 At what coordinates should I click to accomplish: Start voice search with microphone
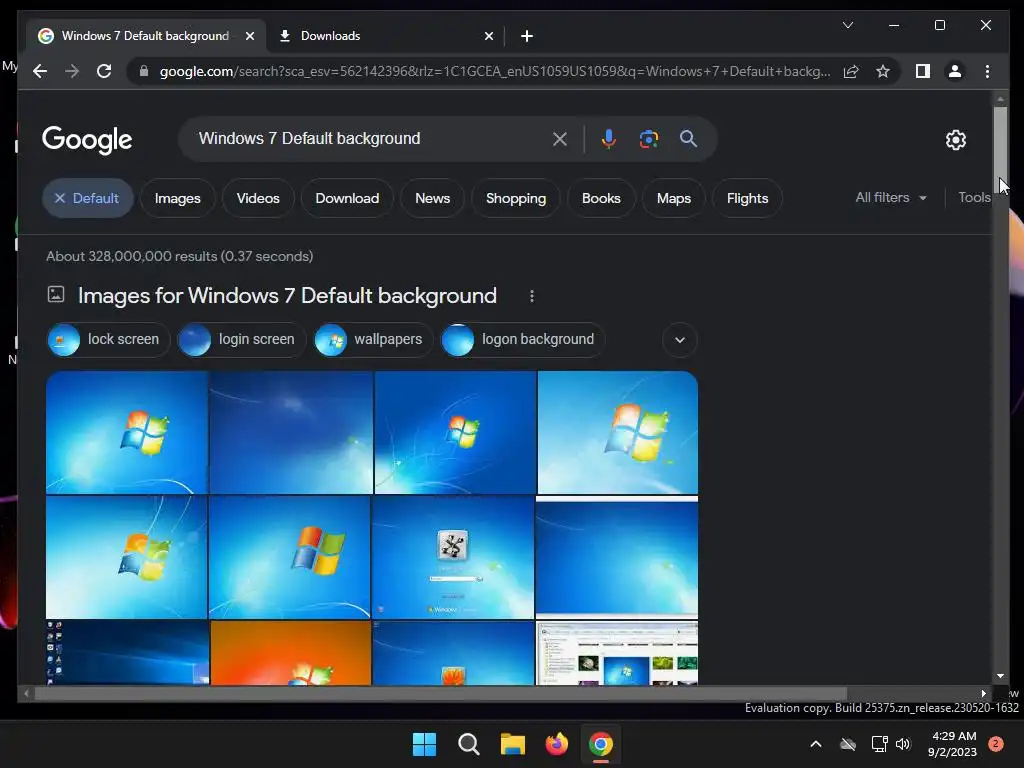pyautogui.click(x=609, y=138)
